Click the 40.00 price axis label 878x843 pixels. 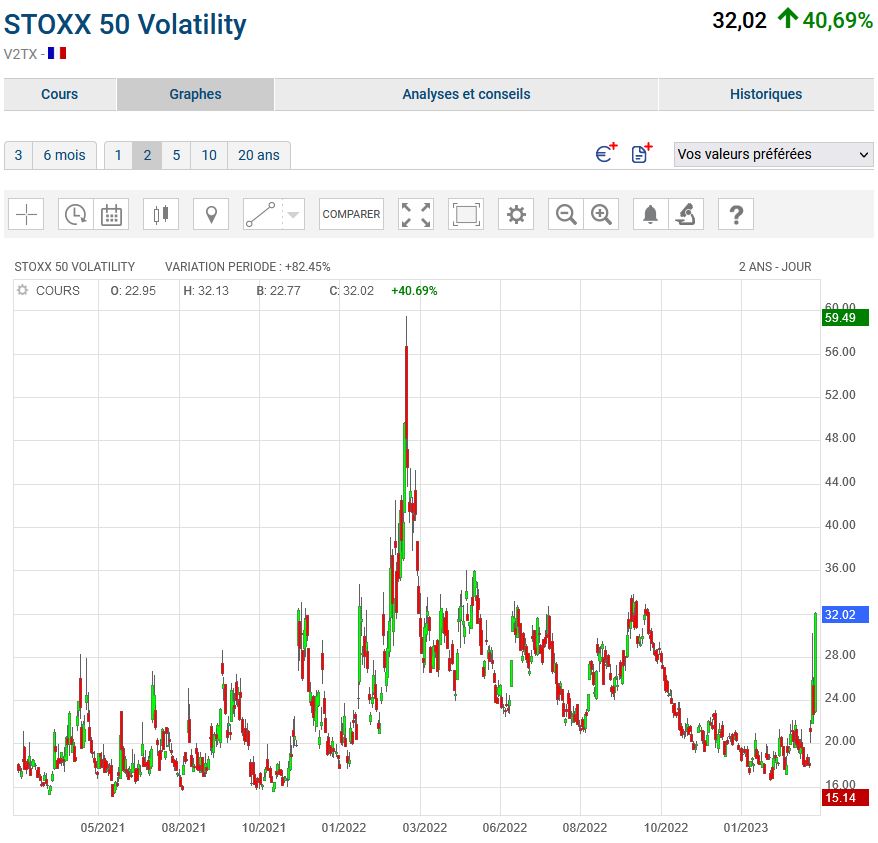(x=840, y=525)
